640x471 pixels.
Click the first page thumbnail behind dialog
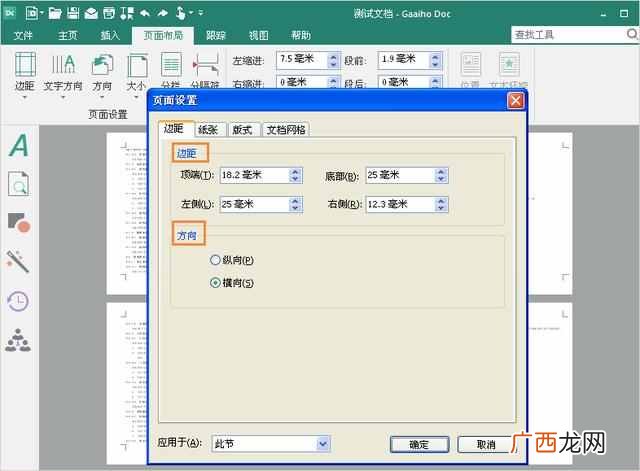[x=127, y=213]
